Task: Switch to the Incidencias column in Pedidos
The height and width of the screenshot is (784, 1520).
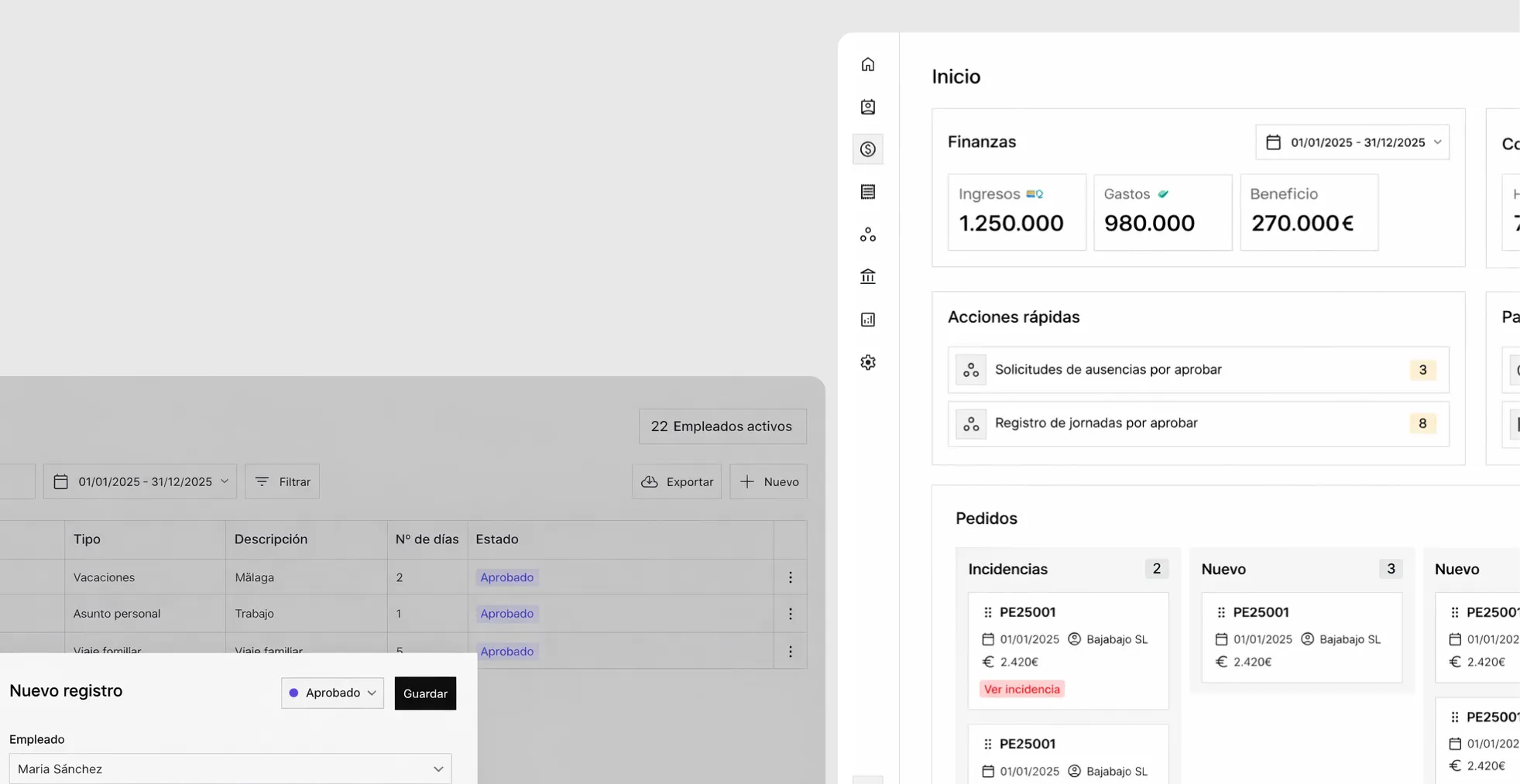Action: click(x=1007, y=568)
